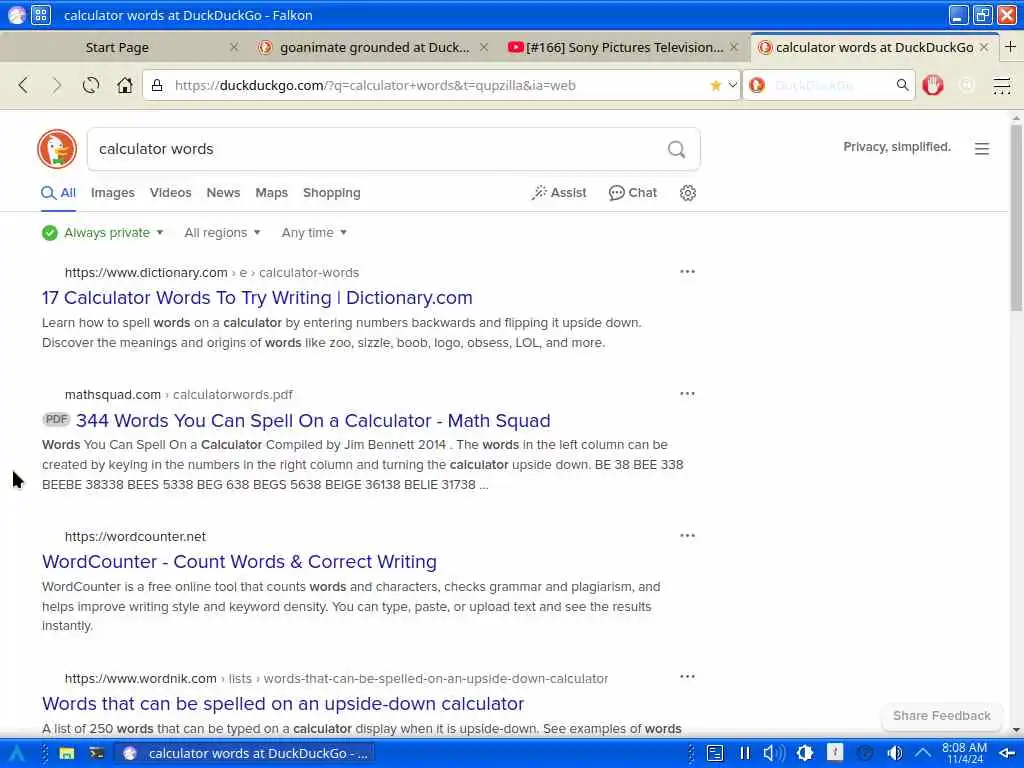This screenshot has width=1024, height=768.
Task: Click the DuckDuckGo duck logo
Action: (57, 149)
